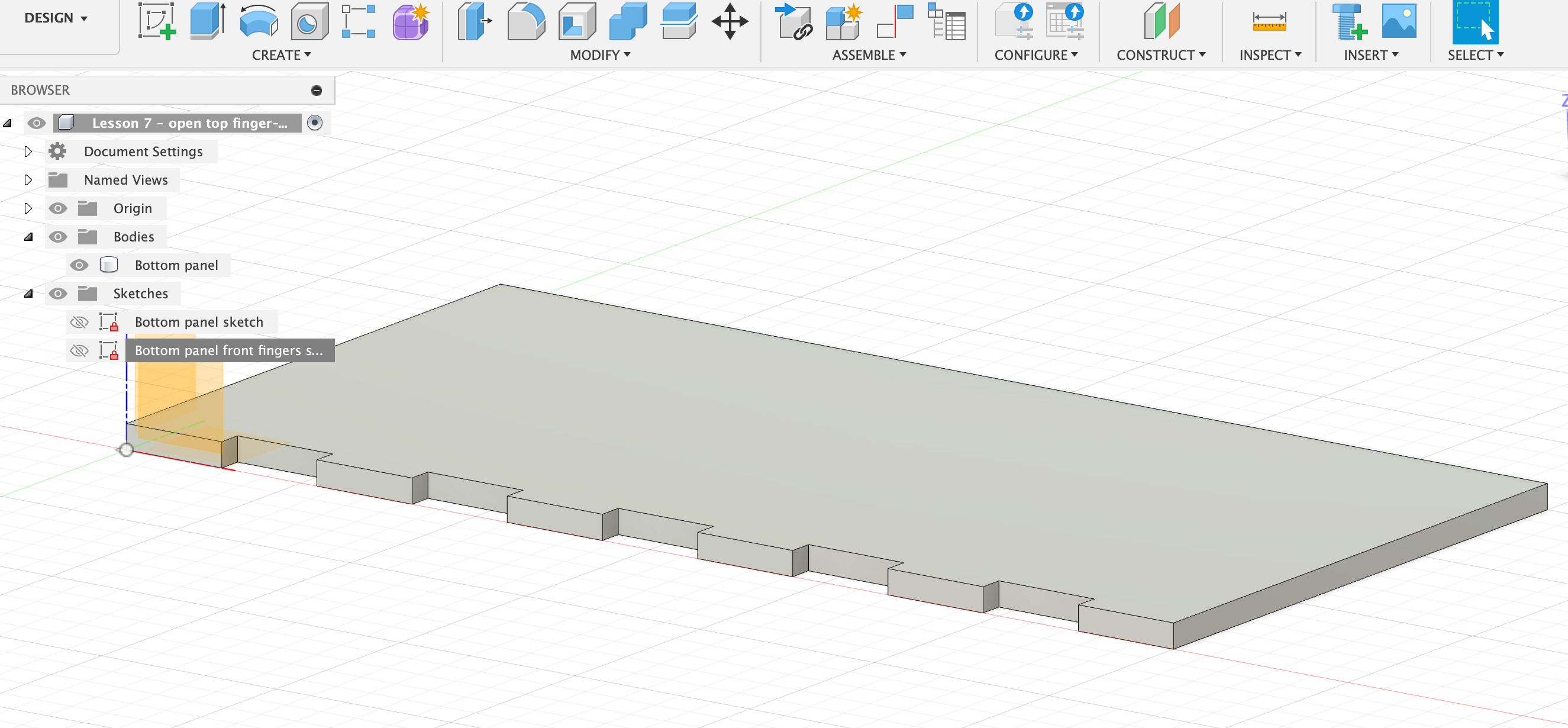Viewport: 1568px width, 728px height.
Task: Select Bottom panel front fingers sketch item
Action: [x=229, y=350]
